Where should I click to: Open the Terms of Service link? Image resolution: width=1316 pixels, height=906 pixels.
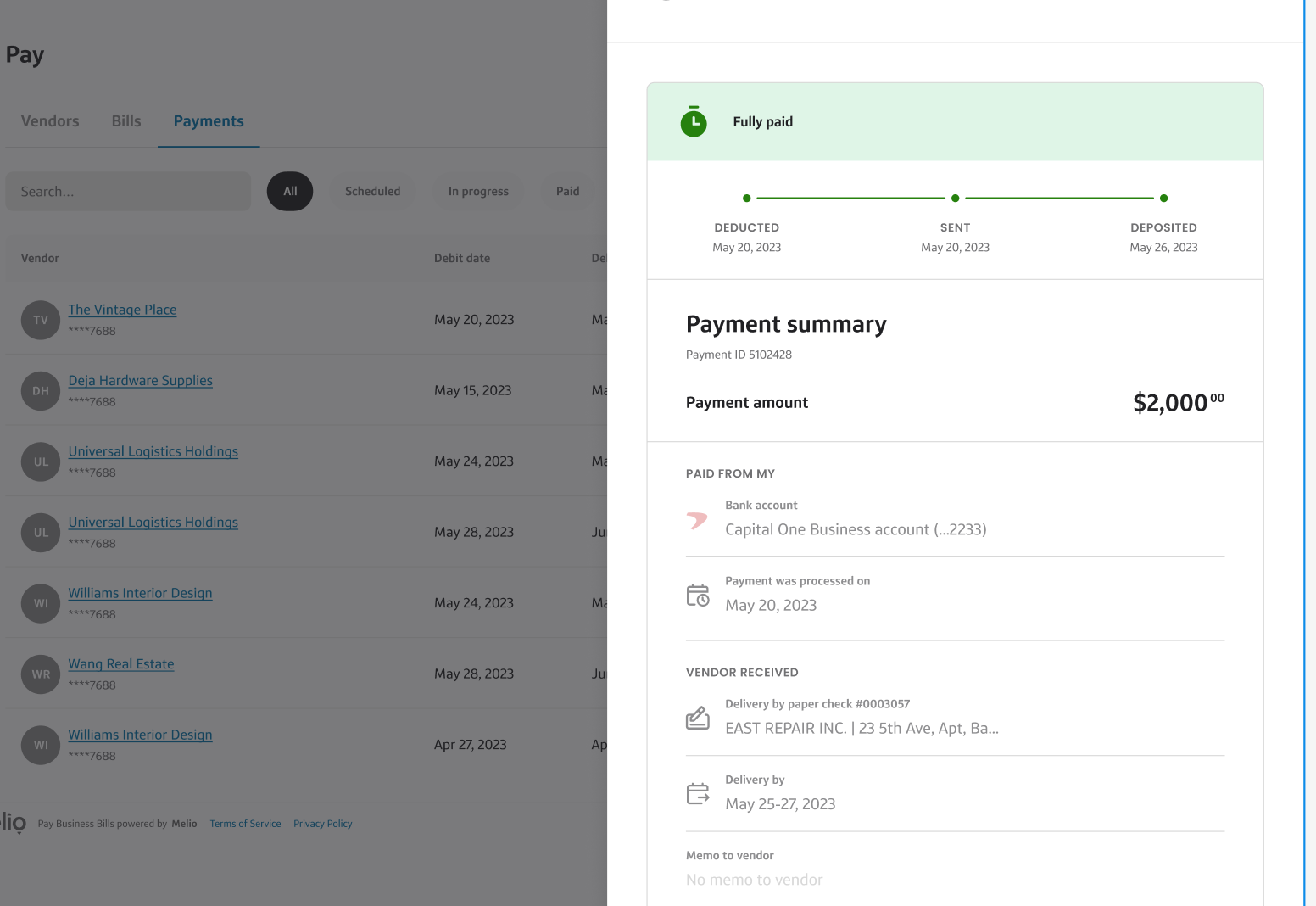point(245,823)
